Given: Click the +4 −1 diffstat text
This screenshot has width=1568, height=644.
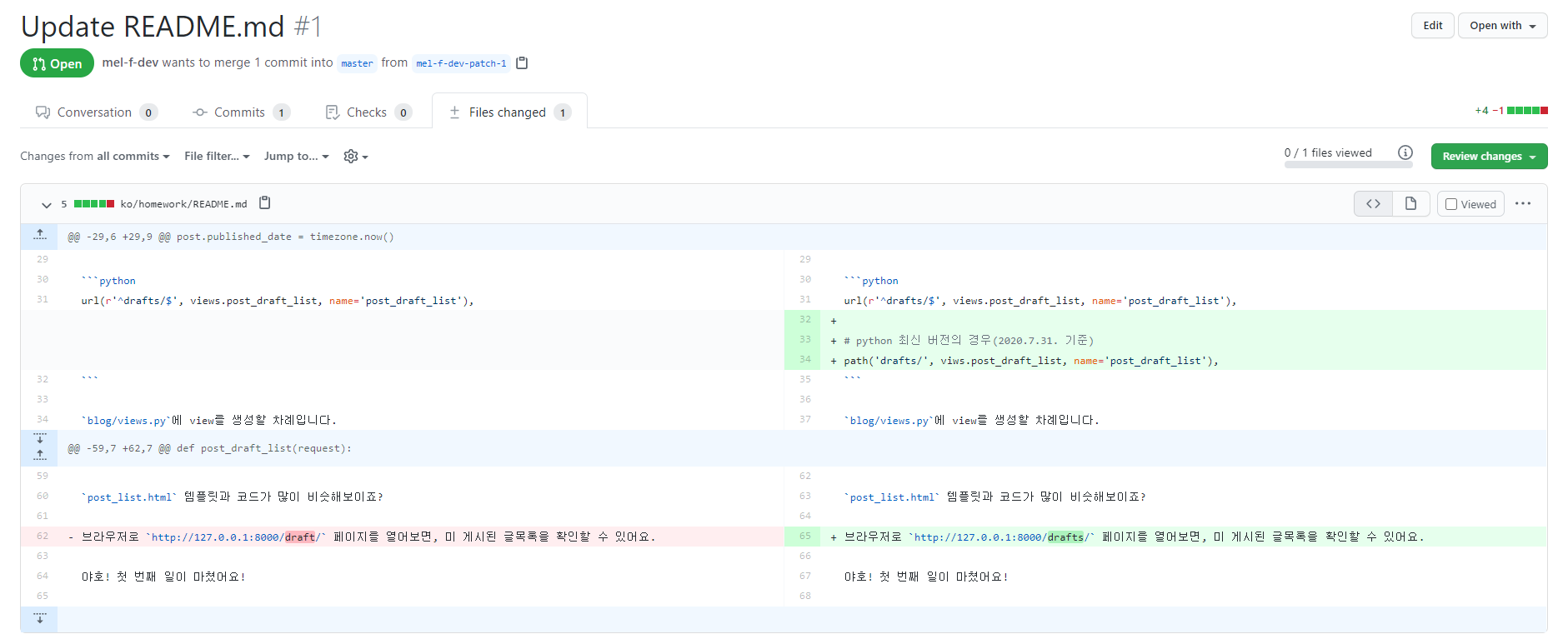Looking at the screenshot, I should (x=1489, y=110).
